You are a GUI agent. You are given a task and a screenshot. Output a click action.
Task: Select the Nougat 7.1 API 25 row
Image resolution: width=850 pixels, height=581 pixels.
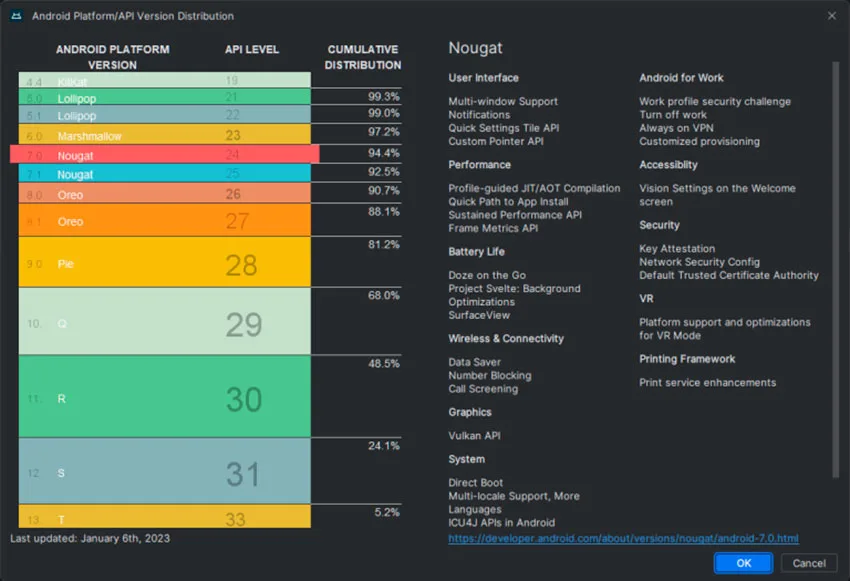pos(165,173)
